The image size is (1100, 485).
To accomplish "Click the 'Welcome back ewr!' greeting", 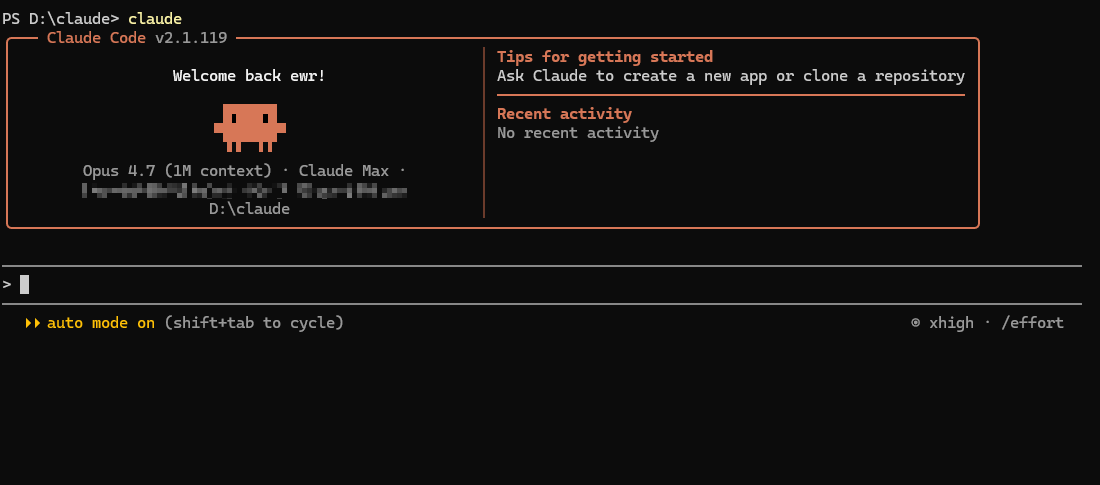I will 249,76.
